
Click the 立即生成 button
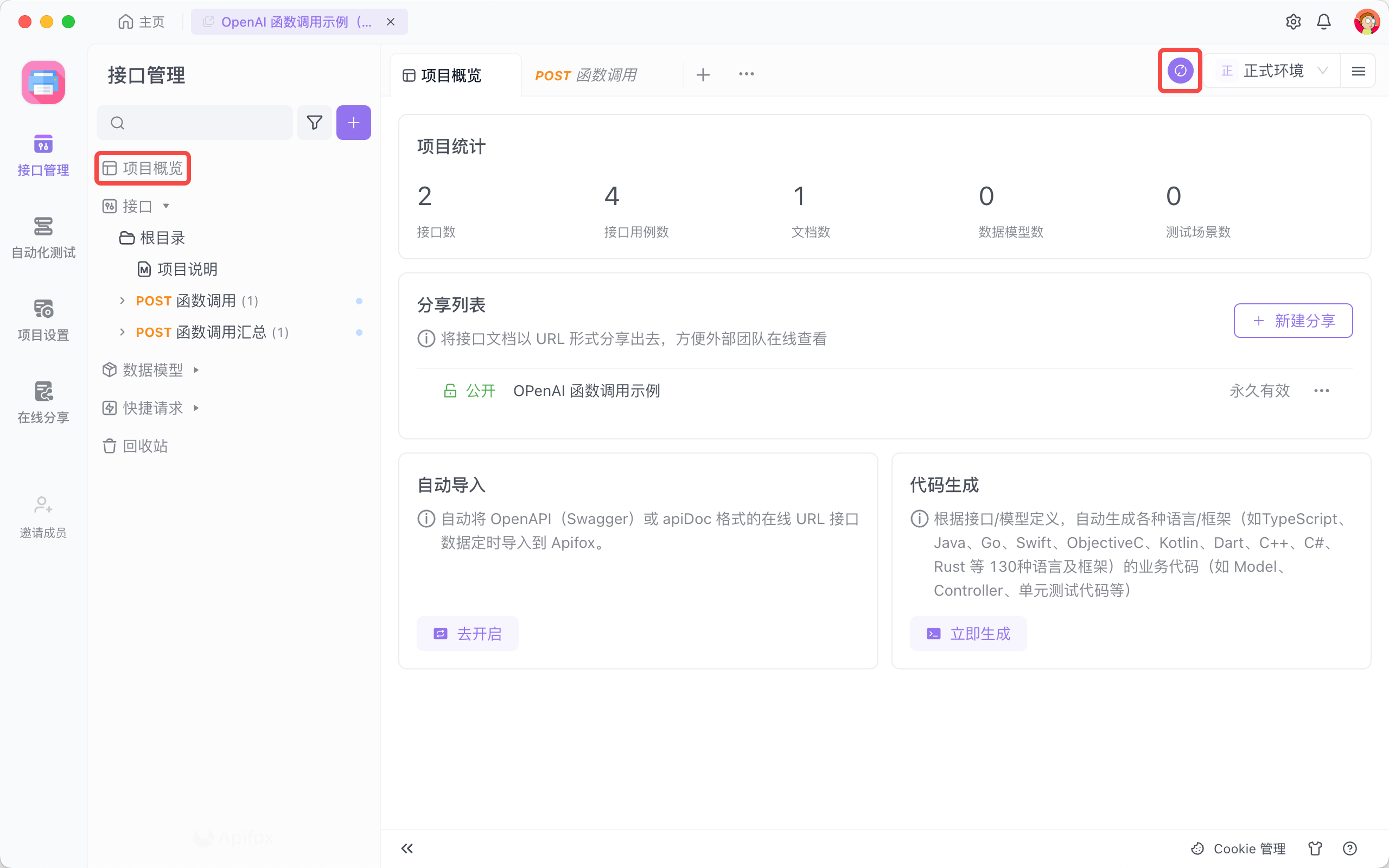pyautogui.click(x=968, y=633)
